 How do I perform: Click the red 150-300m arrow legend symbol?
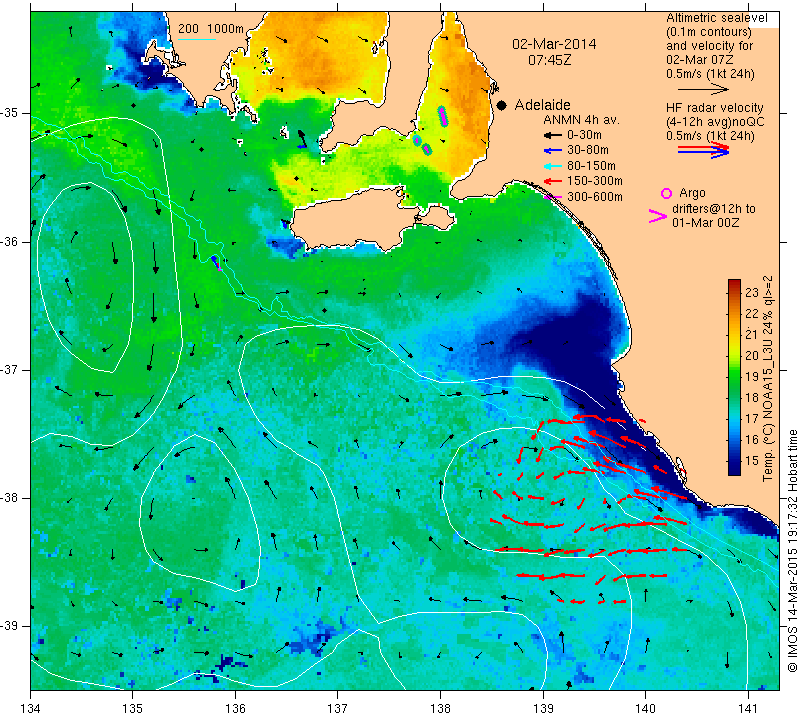coord(552,181)
